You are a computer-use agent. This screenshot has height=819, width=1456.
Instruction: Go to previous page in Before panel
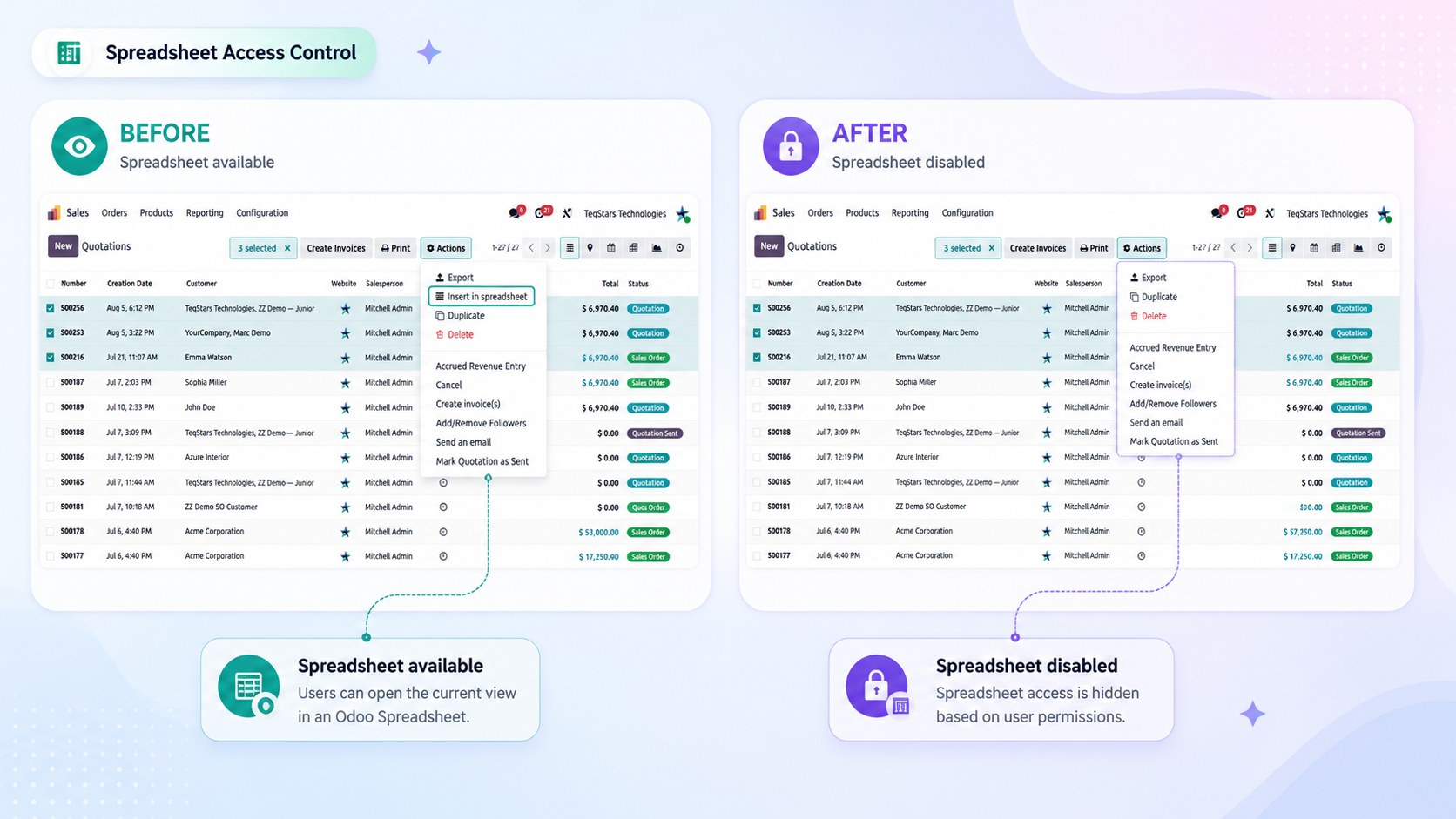[x=531, y=248]
